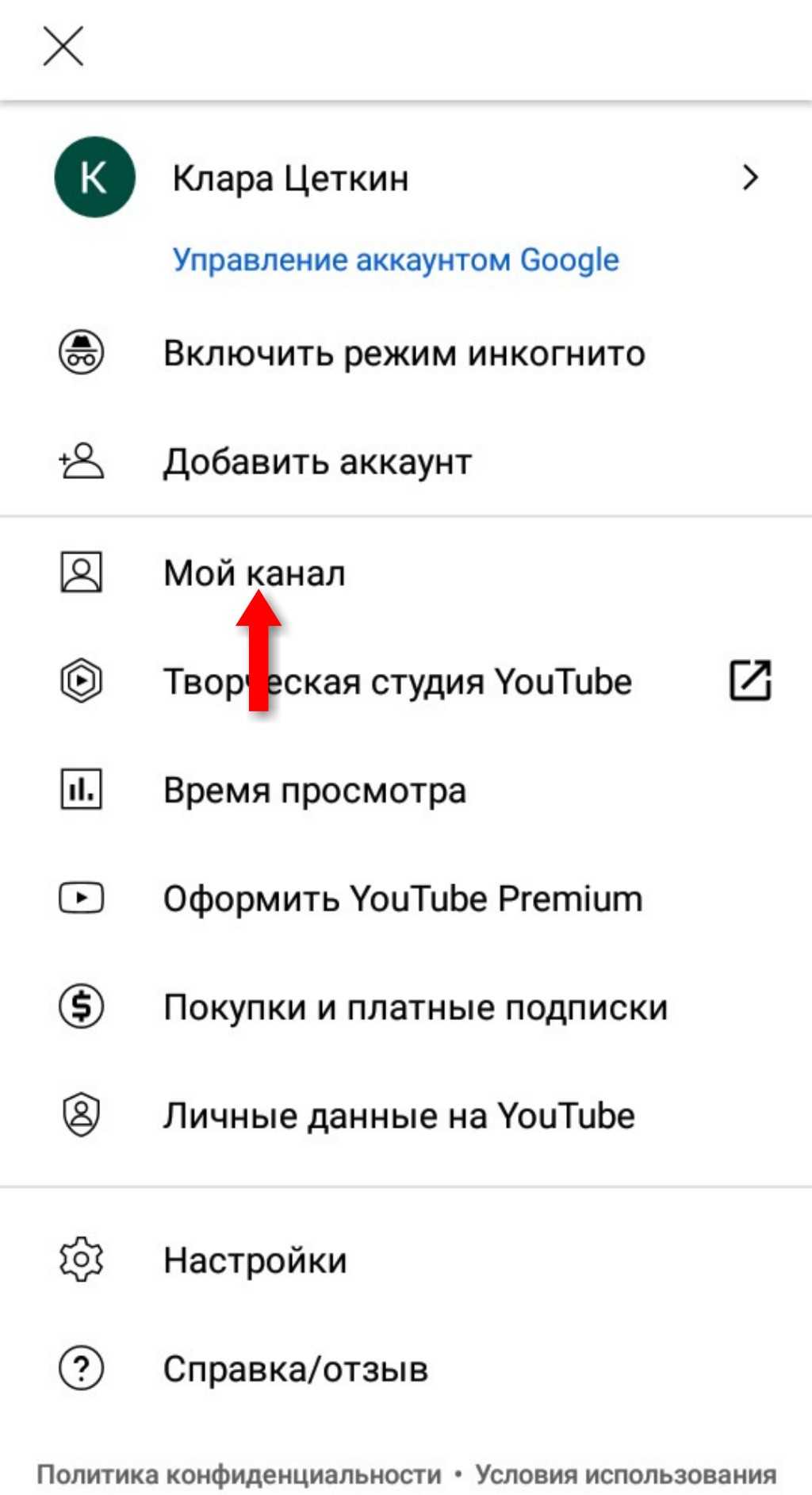Open Управление аккаунтом Google link
Viewport: 812px width, 1495px height.
(x=396, y=260)
